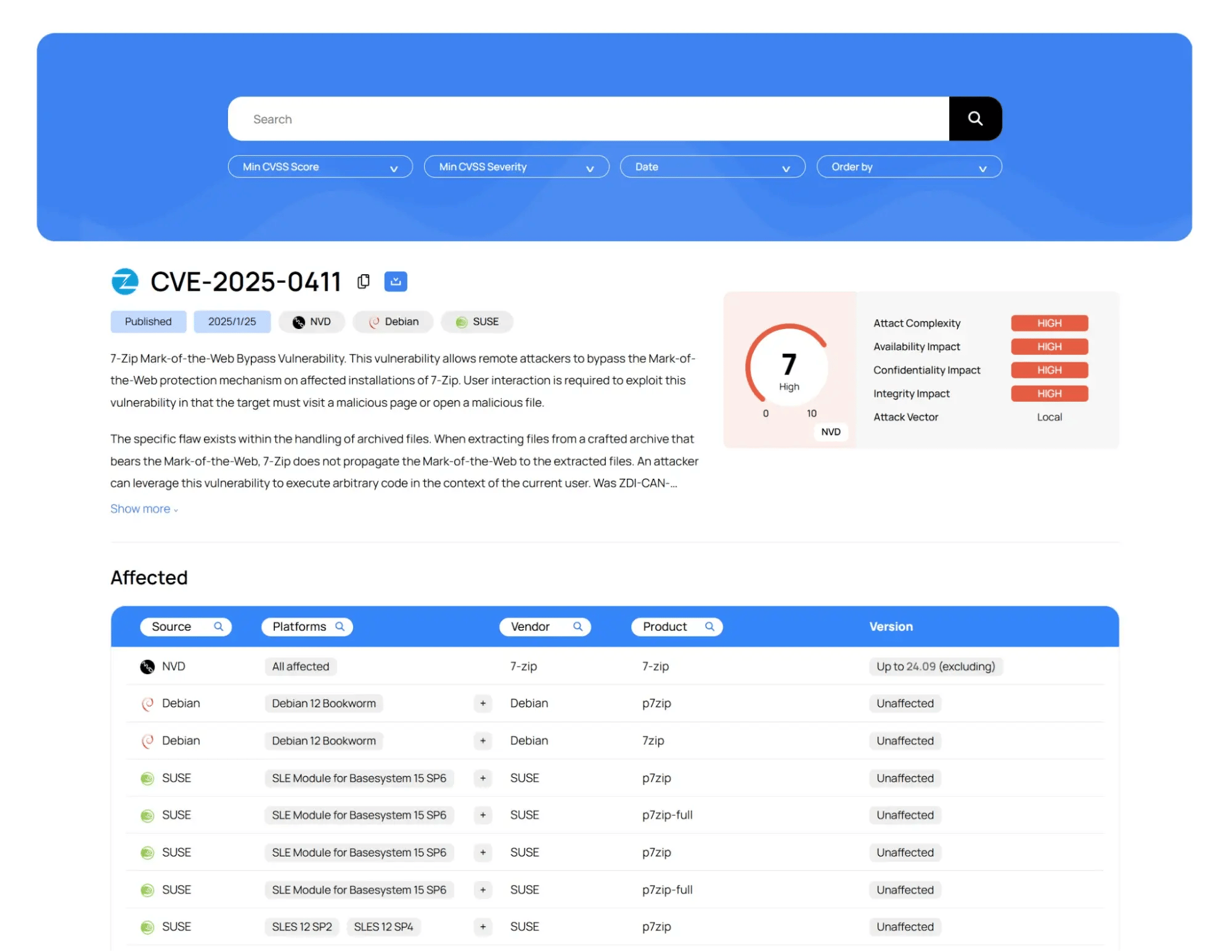
Task: Click the 7-zip vendor cell in NVD row
Action: tap(523, 667)
